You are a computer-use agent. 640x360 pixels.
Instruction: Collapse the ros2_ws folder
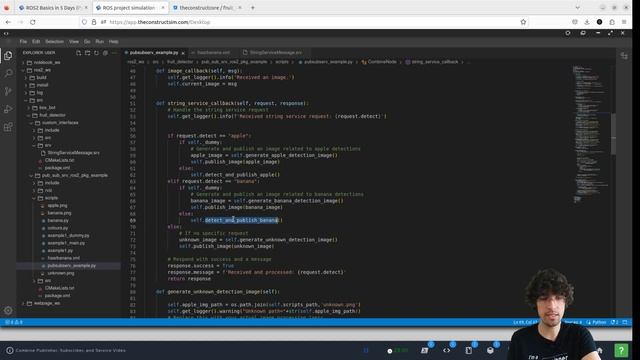[42, 70]
